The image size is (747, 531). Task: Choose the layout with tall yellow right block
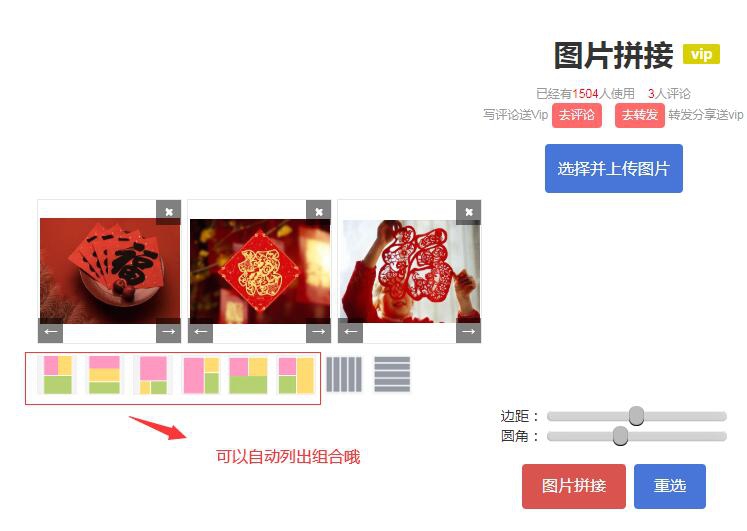tap(296, 375)
